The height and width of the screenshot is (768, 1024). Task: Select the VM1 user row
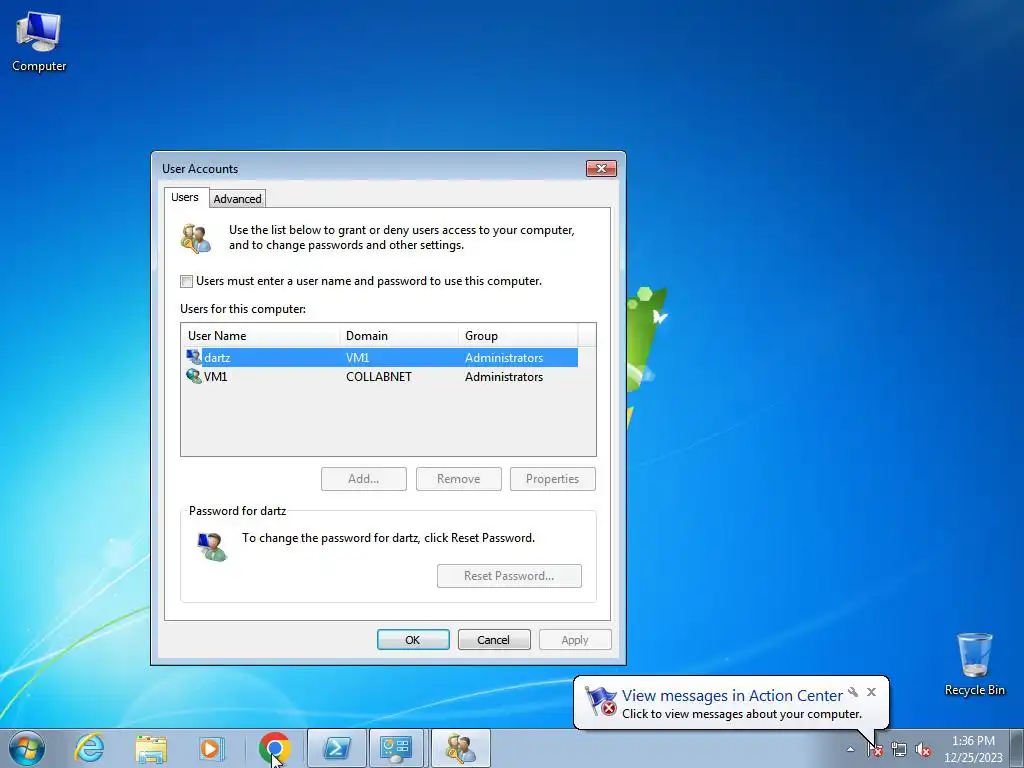point(381,376)
